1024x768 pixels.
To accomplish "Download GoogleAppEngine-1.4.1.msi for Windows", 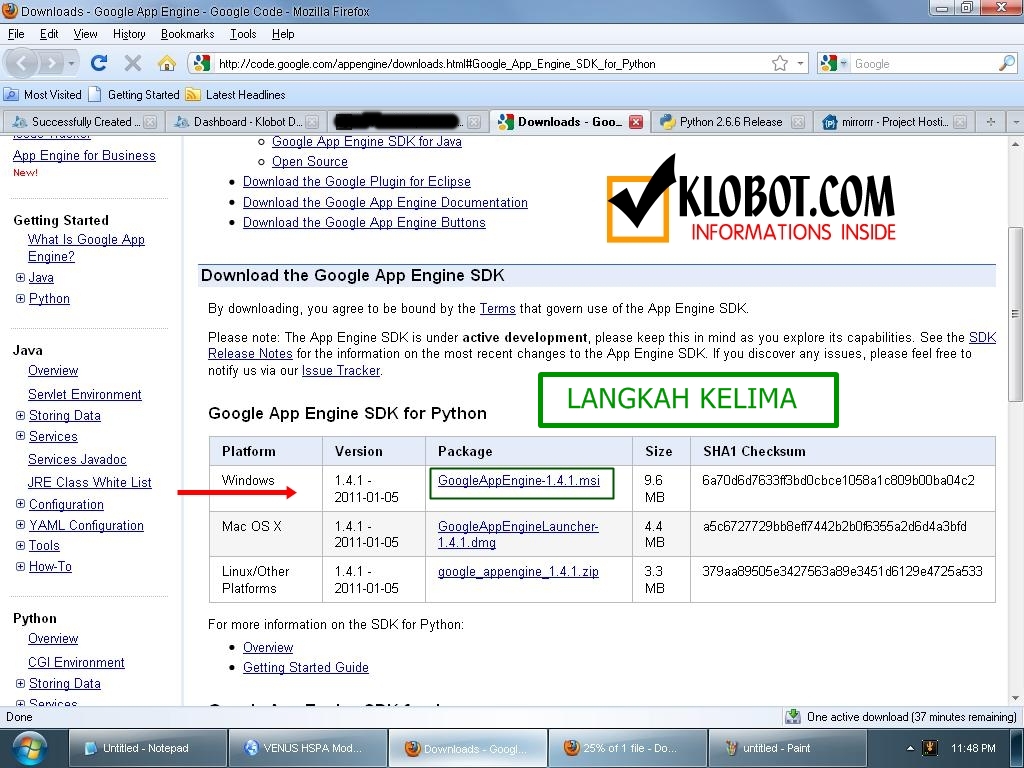I will [x=519, y=481].
